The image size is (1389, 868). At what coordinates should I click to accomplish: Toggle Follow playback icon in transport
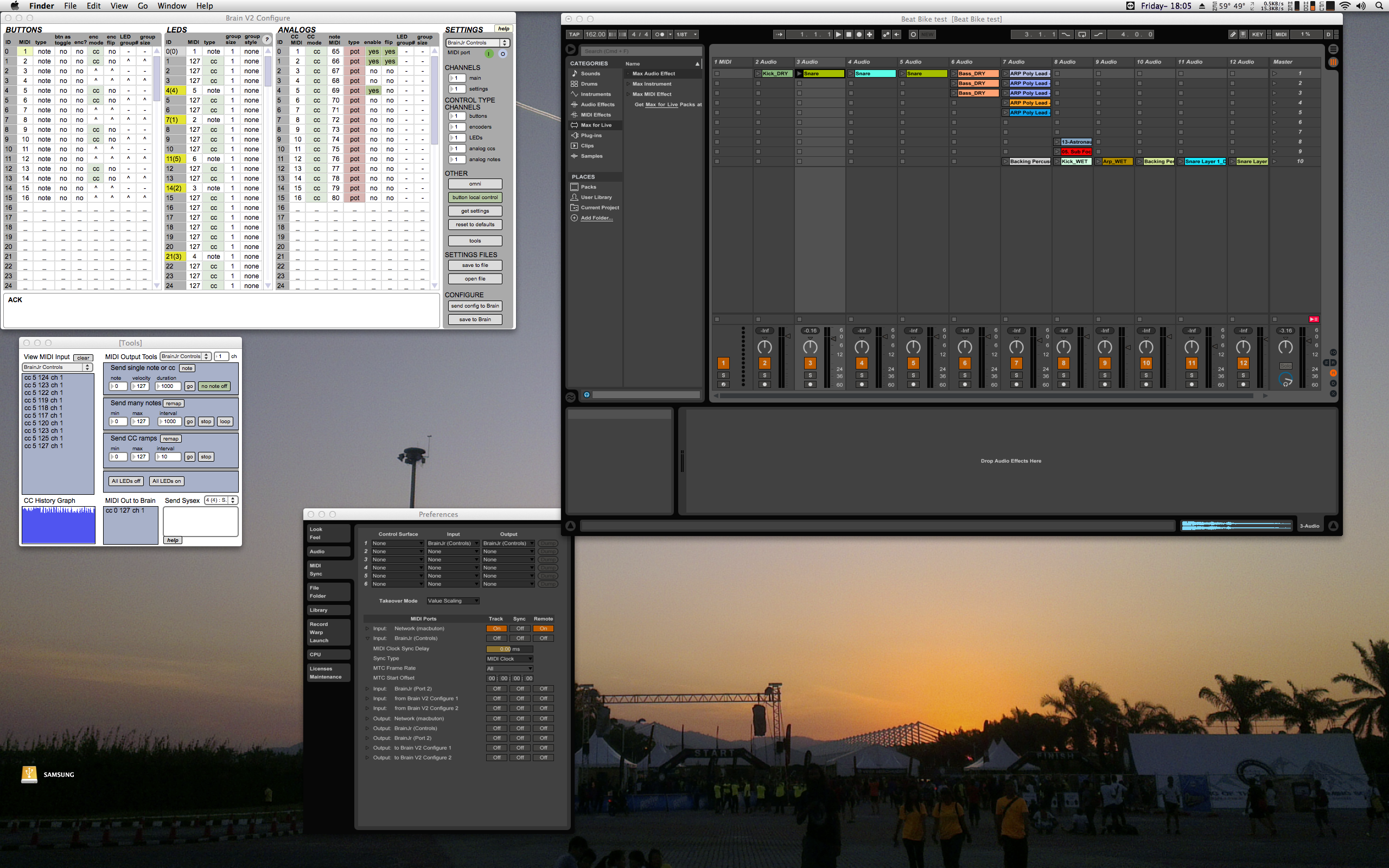point(779,34)
